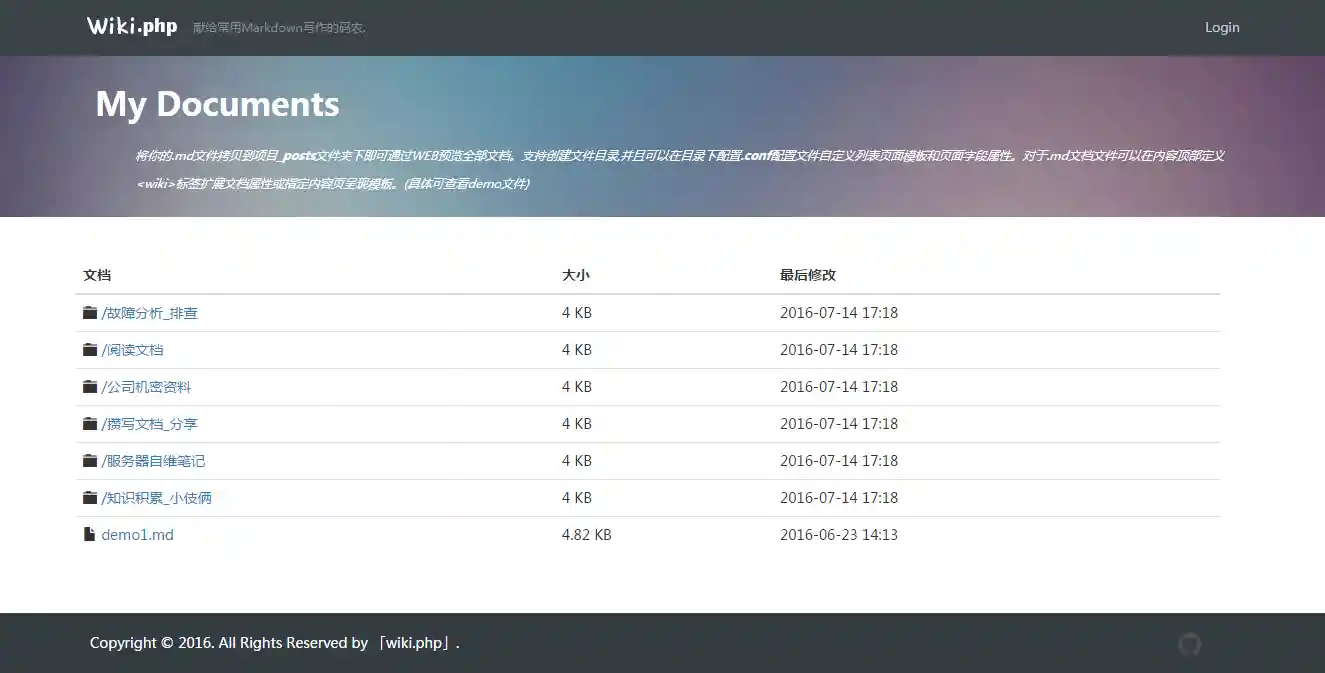Viewport: 1325px width, 673px height.
Task: Click the 4 KB size of /故障分析_排查
Action: [x=577, y=313]
